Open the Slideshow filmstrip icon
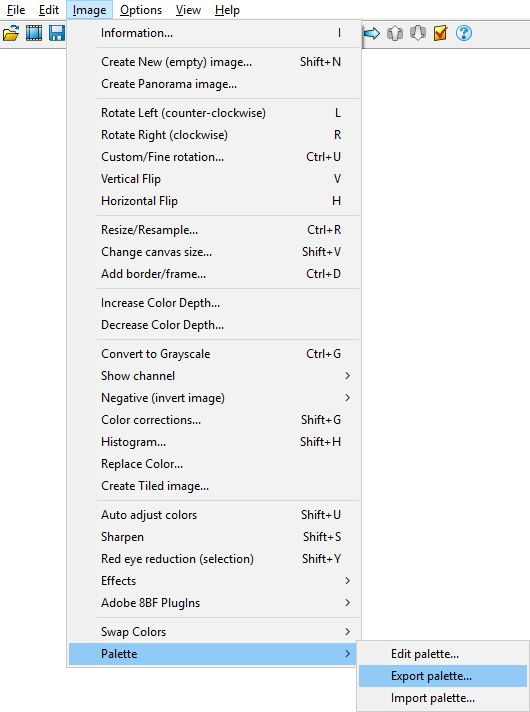 tap(34, 33)
